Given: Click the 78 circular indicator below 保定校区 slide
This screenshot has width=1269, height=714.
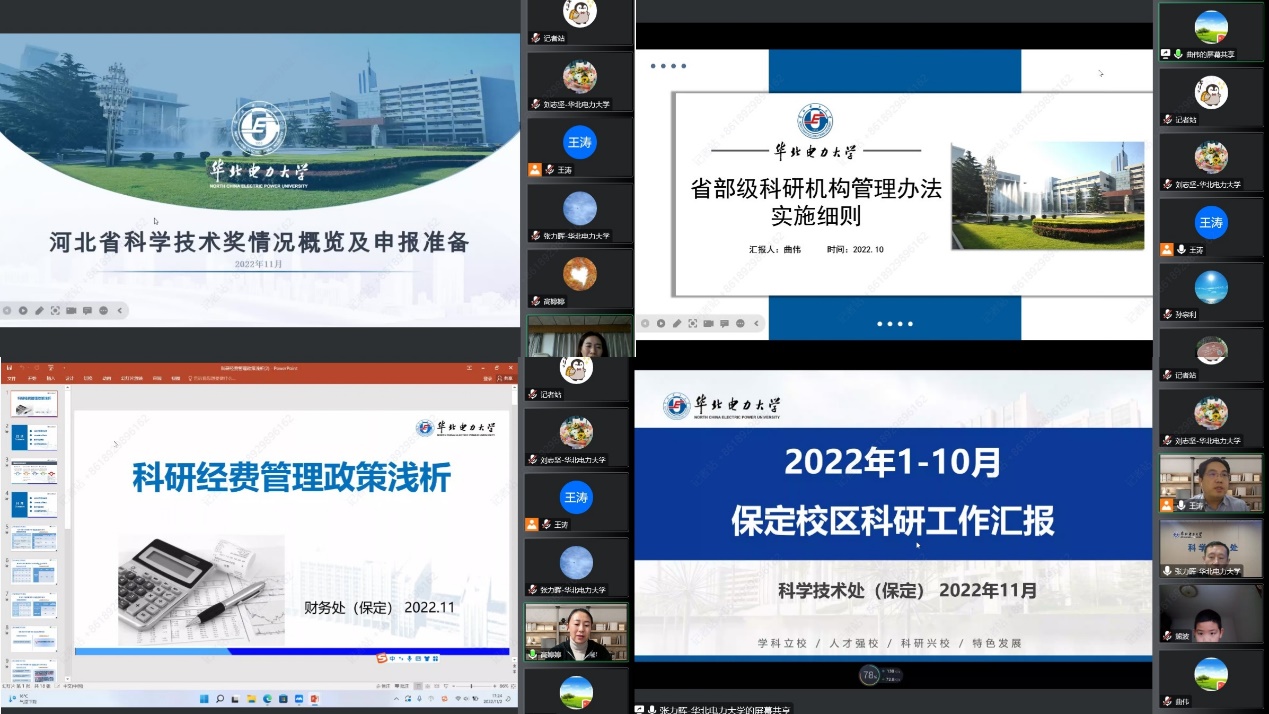Looking at the screenshot, I should [871, 676].
